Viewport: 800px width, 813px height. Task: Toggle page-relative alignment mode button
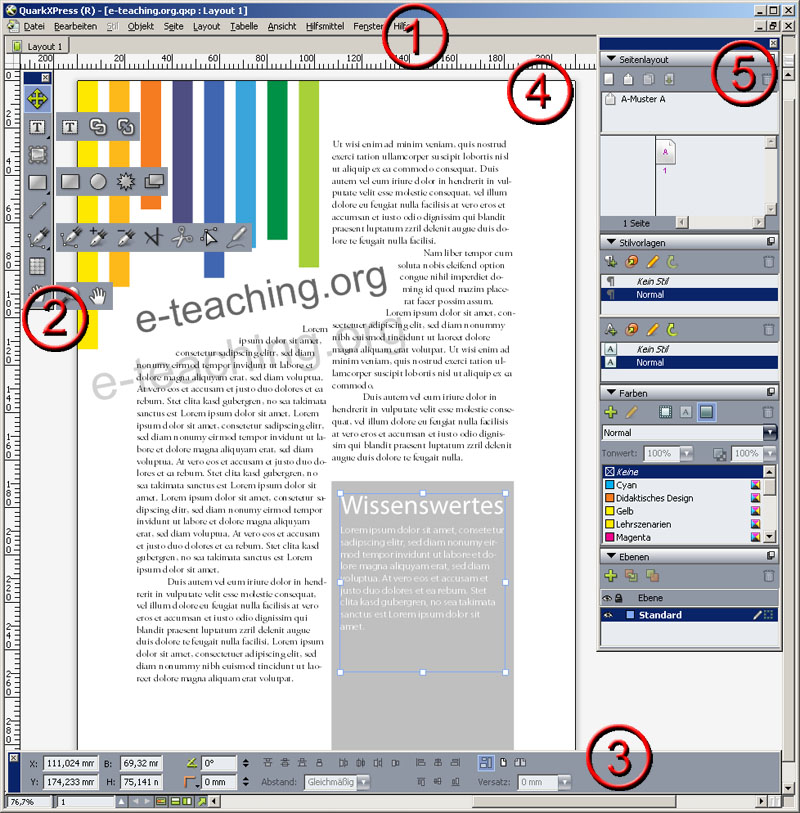click(503, 762)
